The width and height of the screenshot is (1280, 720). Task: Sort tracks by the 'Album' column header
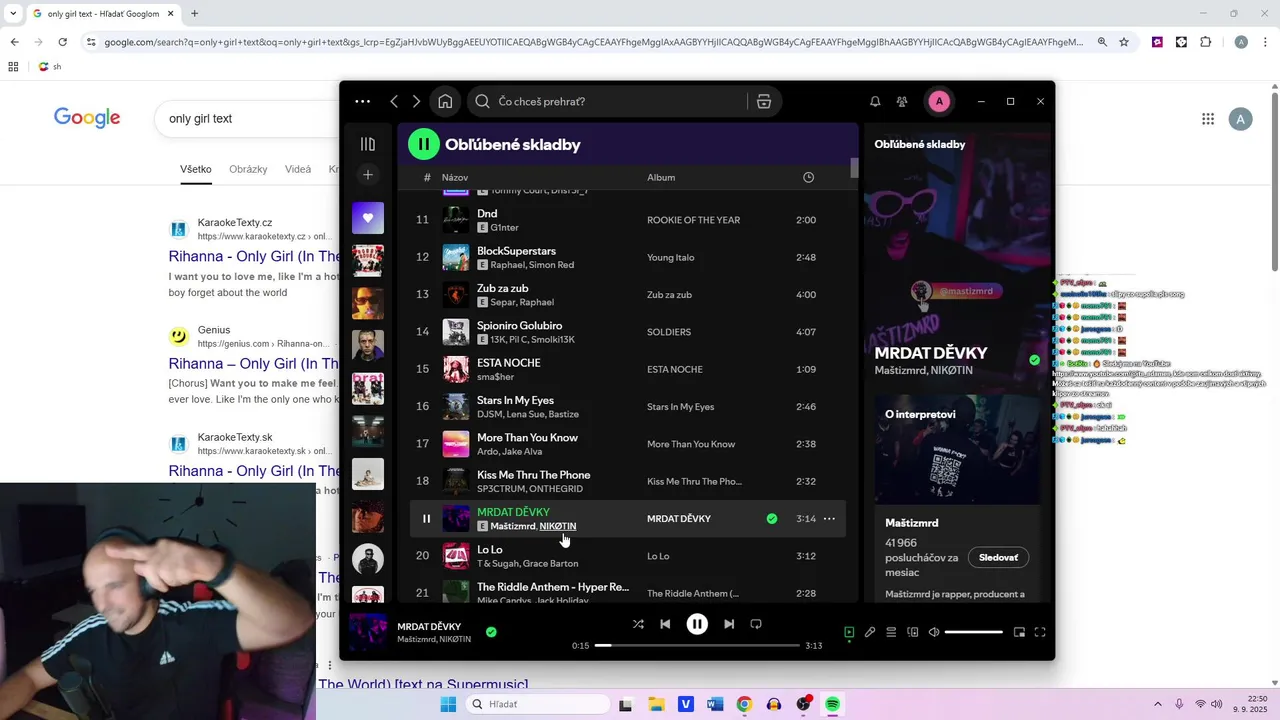[661, 177]
